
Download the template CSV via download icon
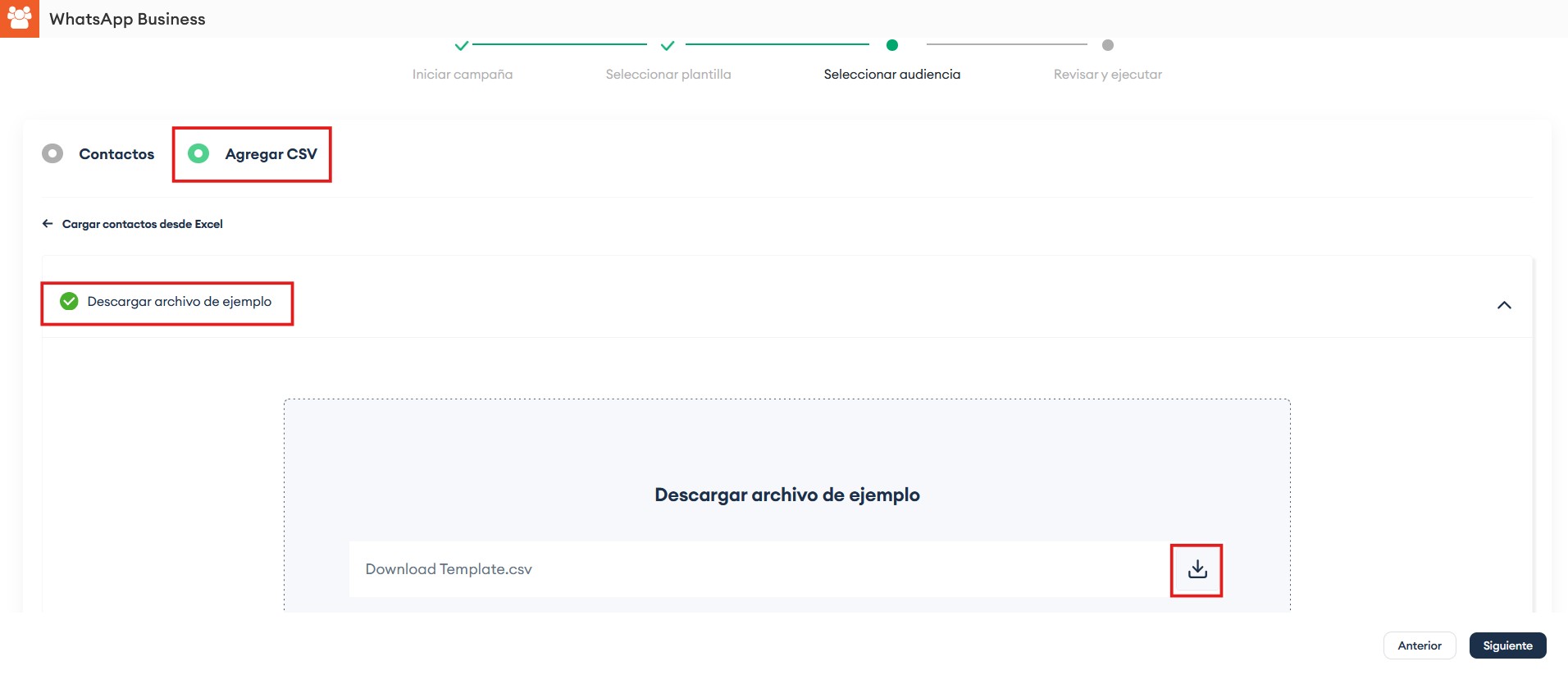(x=1197, y=569)
